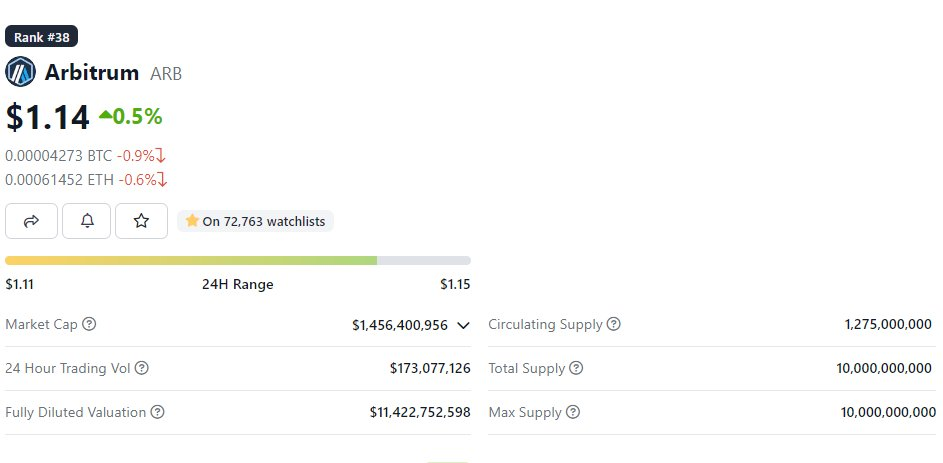Click the Rank #38 badge
This screenshot has width=943, height=463.
(41, 37)
